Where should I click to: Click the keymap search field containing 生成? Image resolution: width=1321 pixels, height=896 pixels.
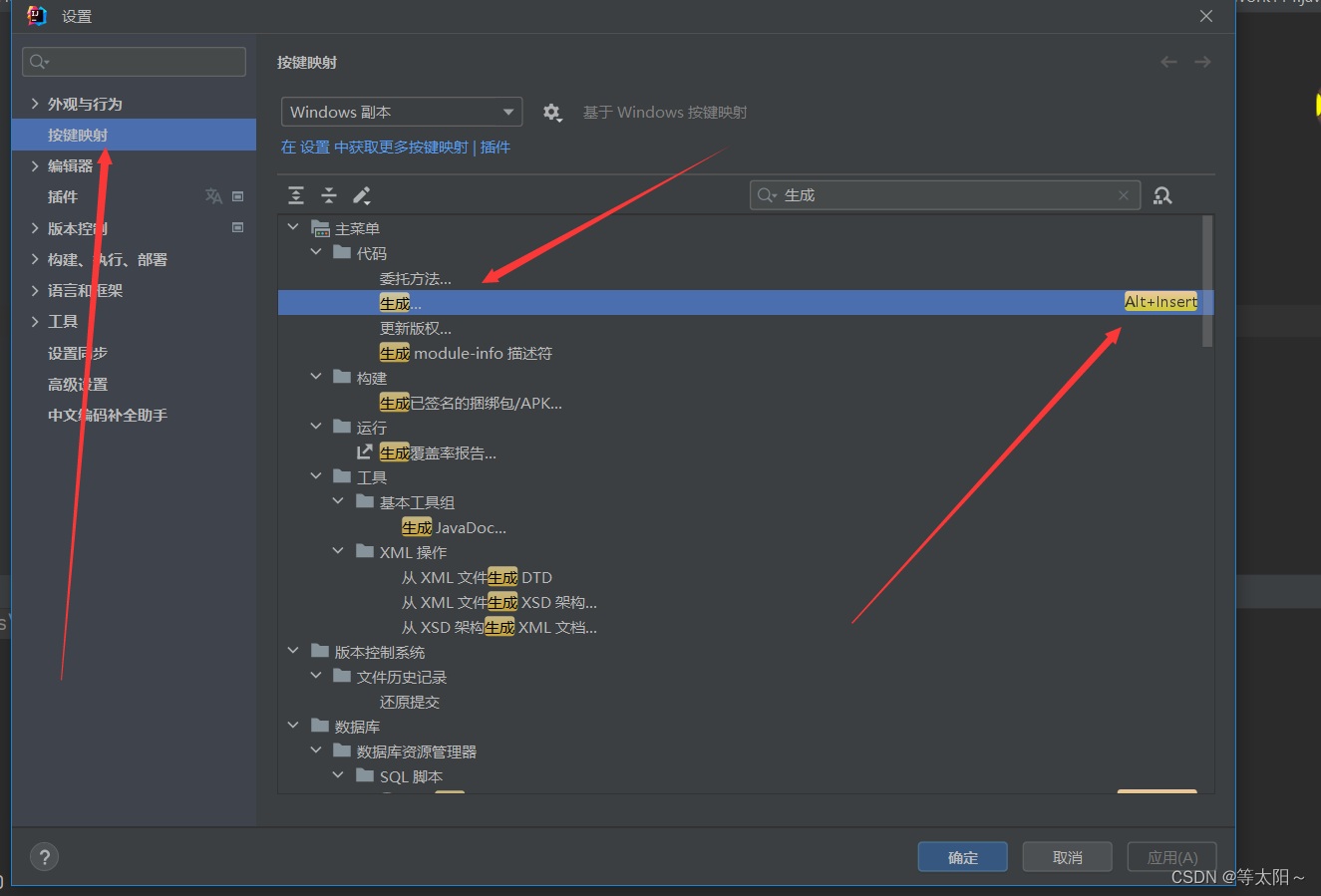coord(945,195)
